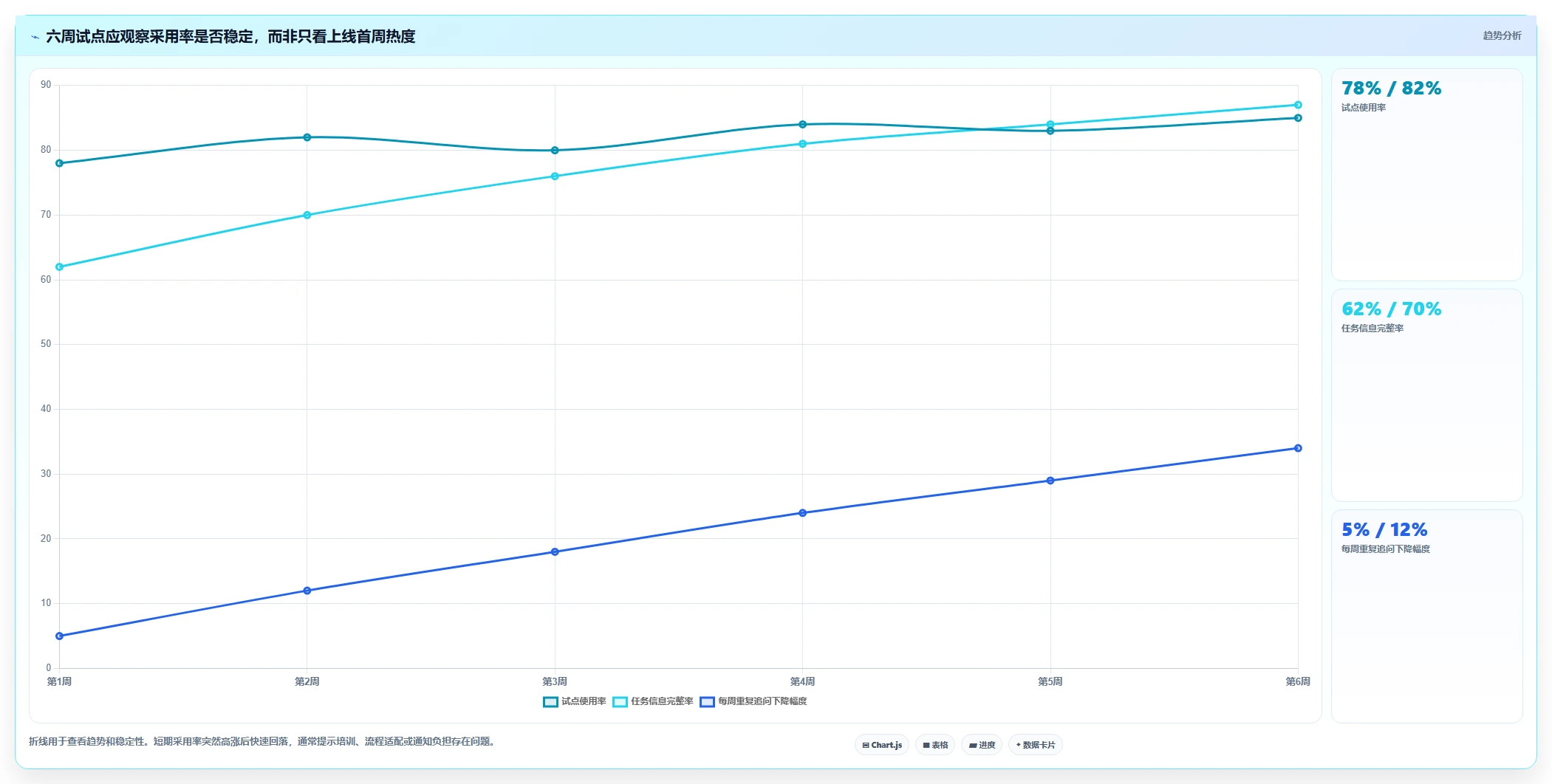Click the 追问下降幅度 data point at 第3周
The width and height of the screenshot is (1552, 784).
tap(555, 552)
